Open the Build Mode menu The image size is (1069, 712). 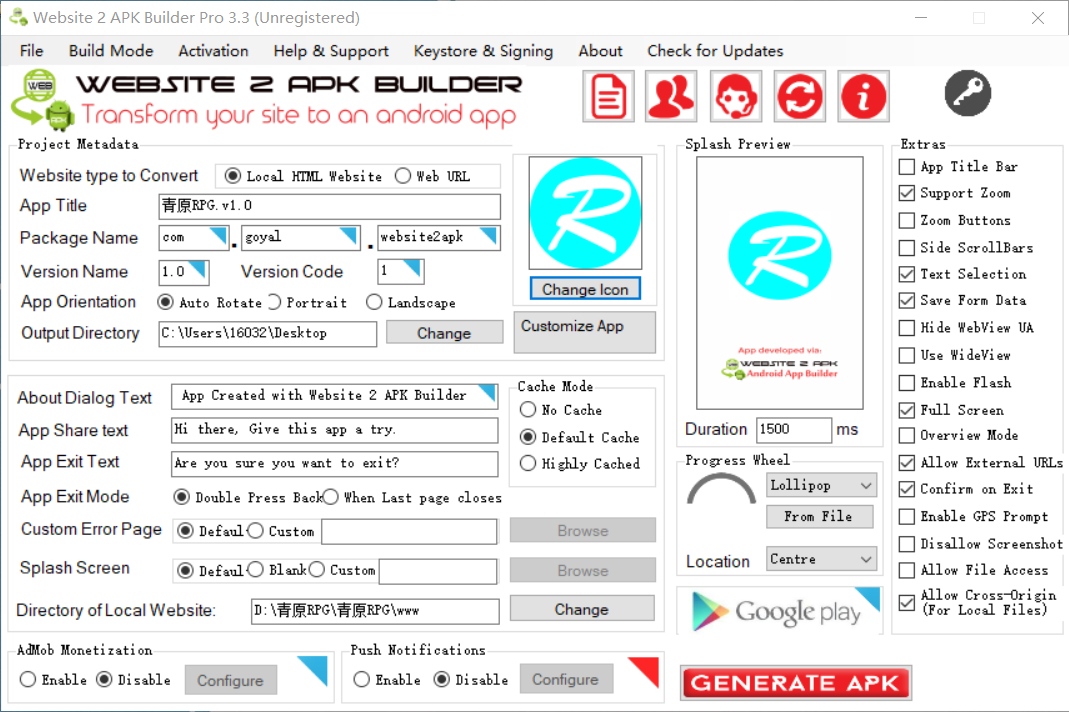click(x=111, y=51)
